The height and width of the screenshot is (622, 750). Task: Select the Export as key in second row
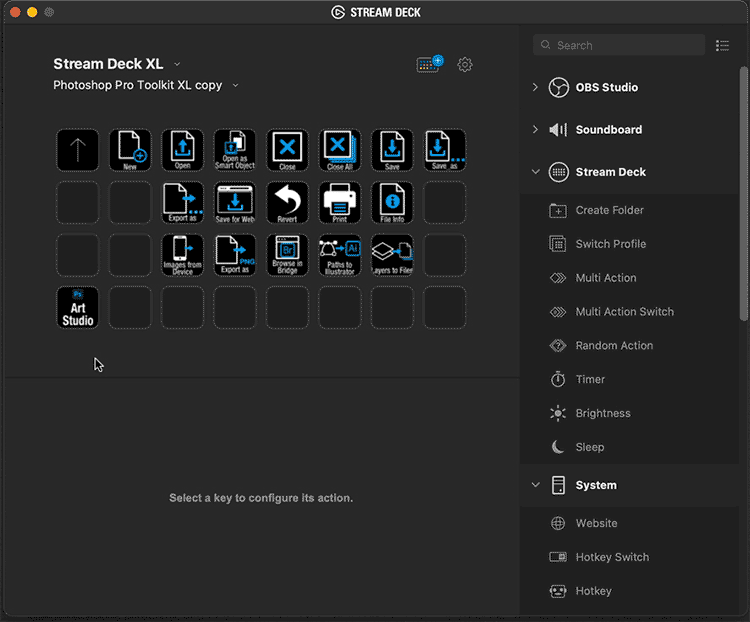182,202
